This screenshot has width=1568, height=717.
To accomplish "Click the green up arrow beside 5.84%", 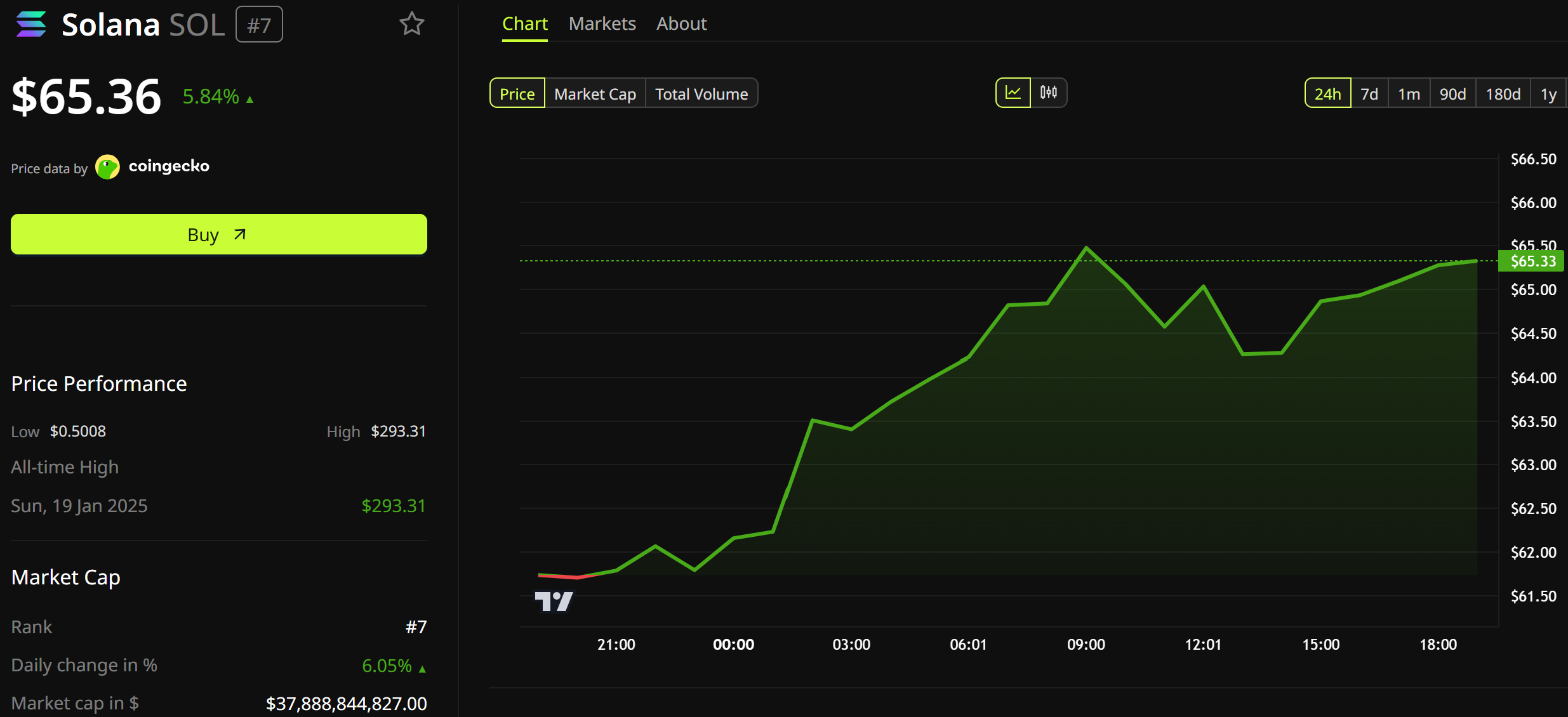I will click(250, 100).
